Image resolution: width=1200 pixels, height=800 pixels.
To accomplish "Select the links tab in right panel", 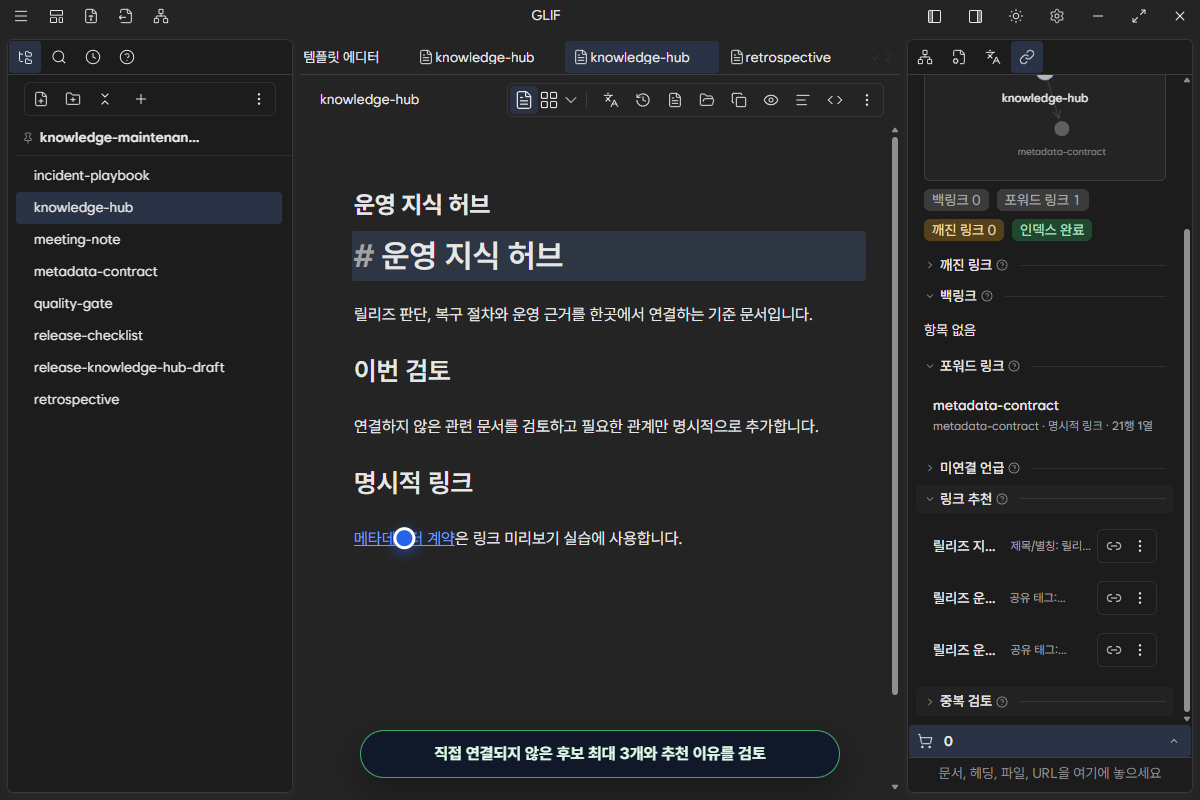I will pos(1027,57).
